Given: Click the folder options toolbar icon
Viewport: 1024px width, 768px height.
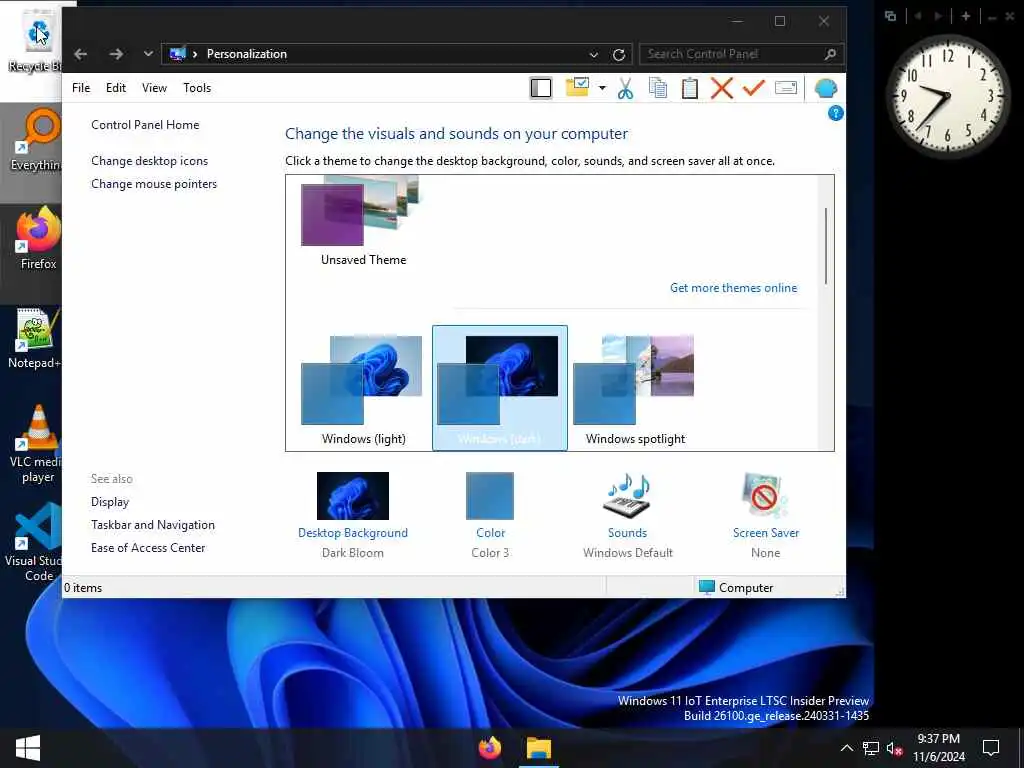Looking at the screenshot, I should coord(577,88).
